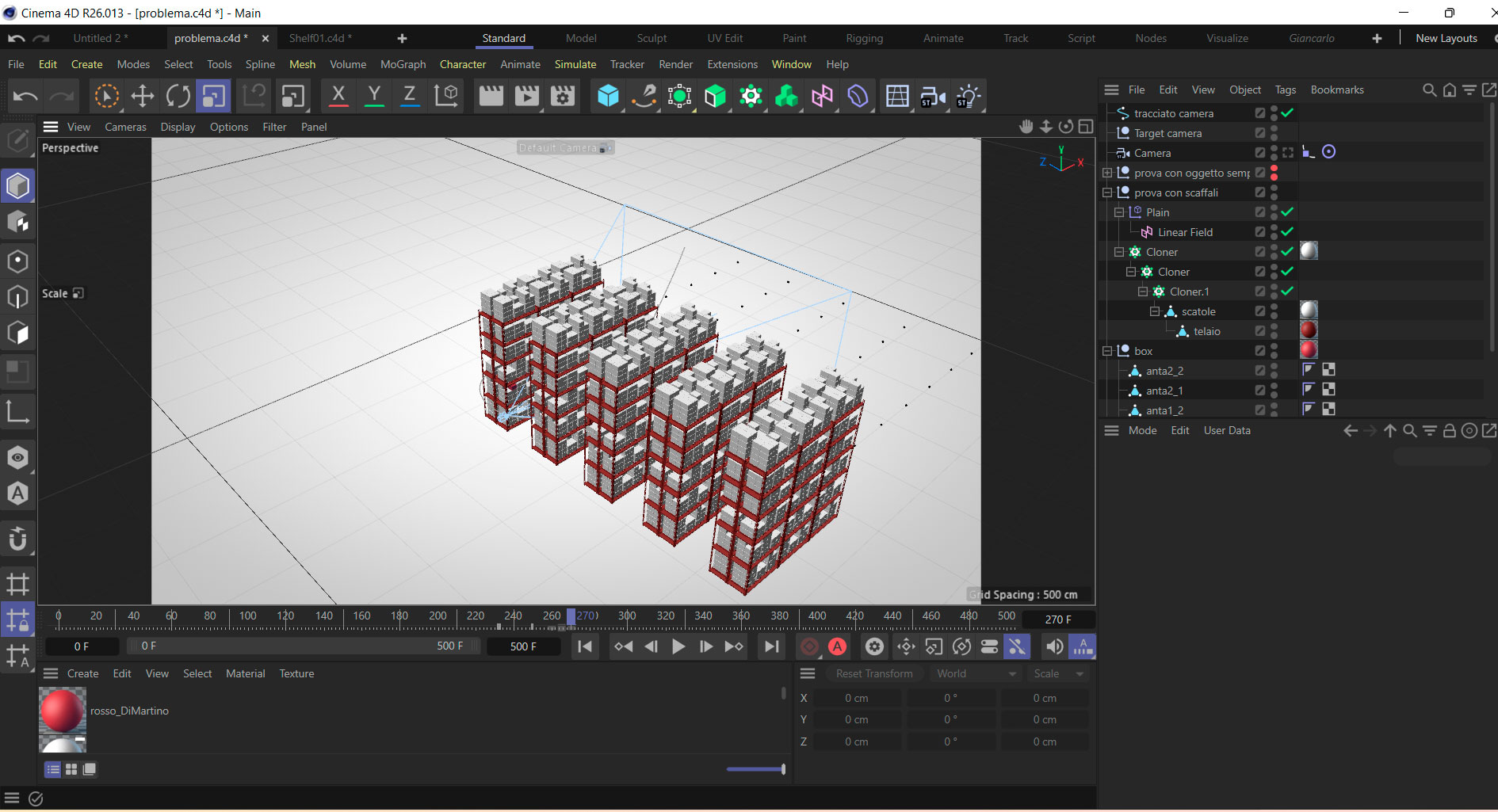This screenshot has height=812, width=1498.
Task: Add a MoGraph Cloner gear icon
Action: point(751,97)
